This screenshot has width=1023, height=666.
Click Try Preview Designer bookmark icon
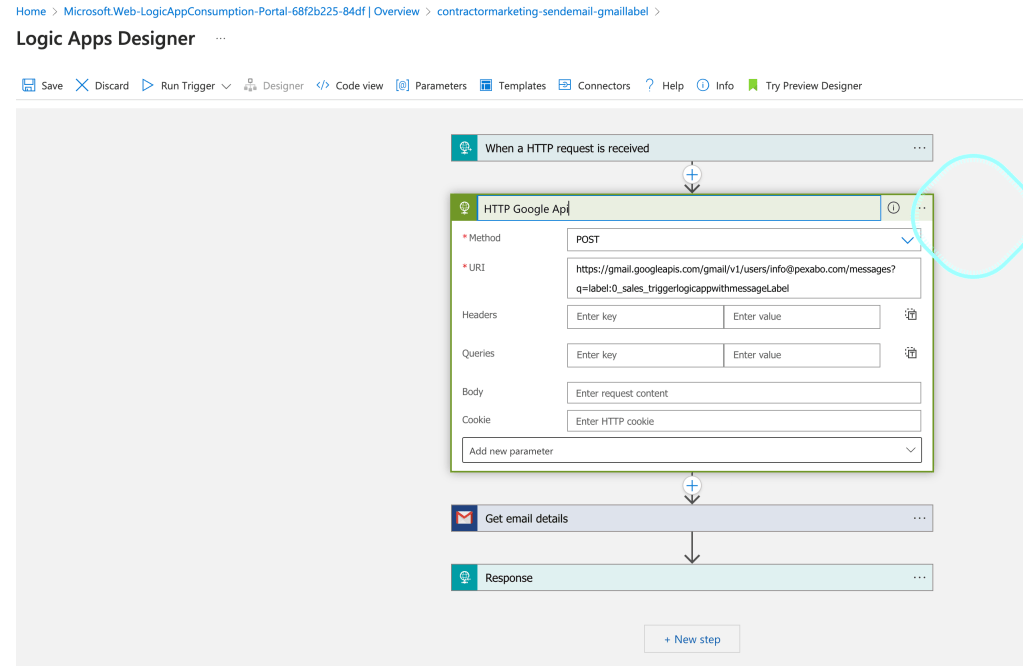[753, 85]
